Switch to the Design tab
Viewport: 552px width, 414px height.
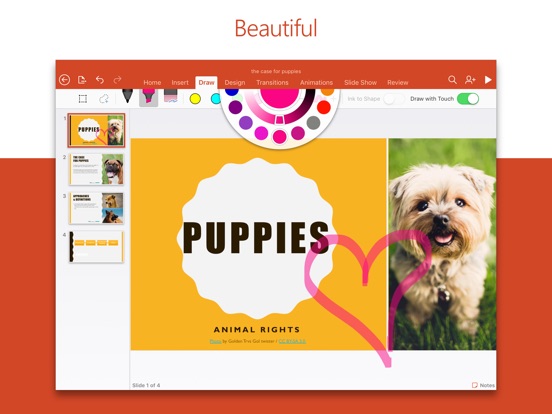(235, 82)
